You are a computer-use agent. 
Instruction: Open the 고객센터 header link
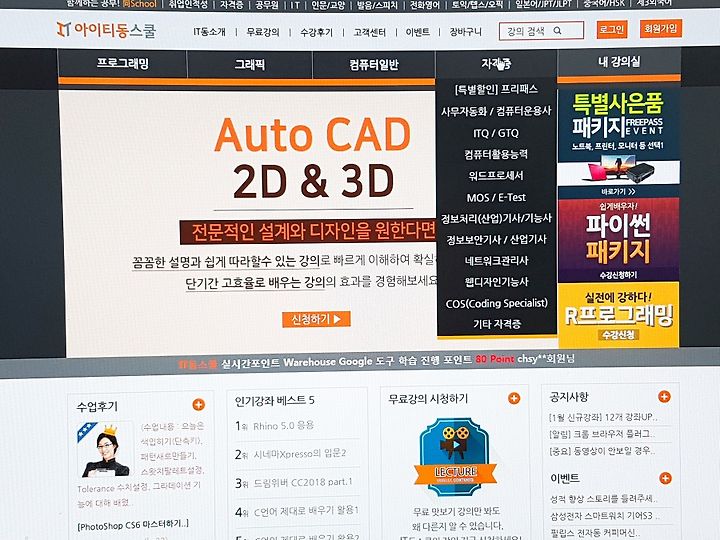pyautogui.click(x=370, y=32)
